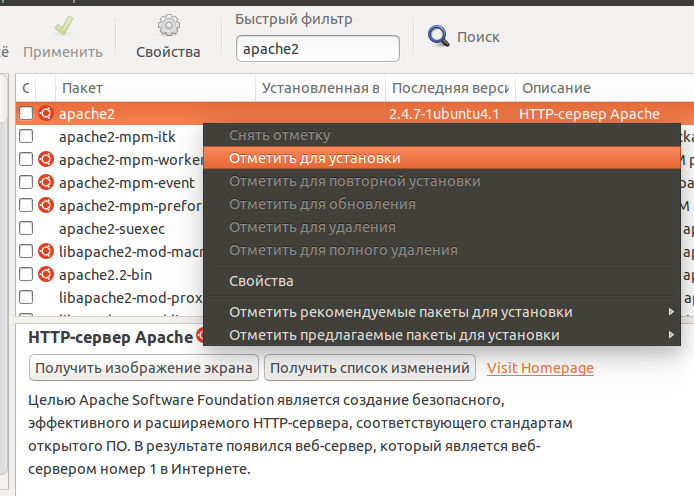Image resolution: width=694 pixels, height=496 pixels.
Task: Select the apache2.2-bin package name
Action: (x=105, y=275)
